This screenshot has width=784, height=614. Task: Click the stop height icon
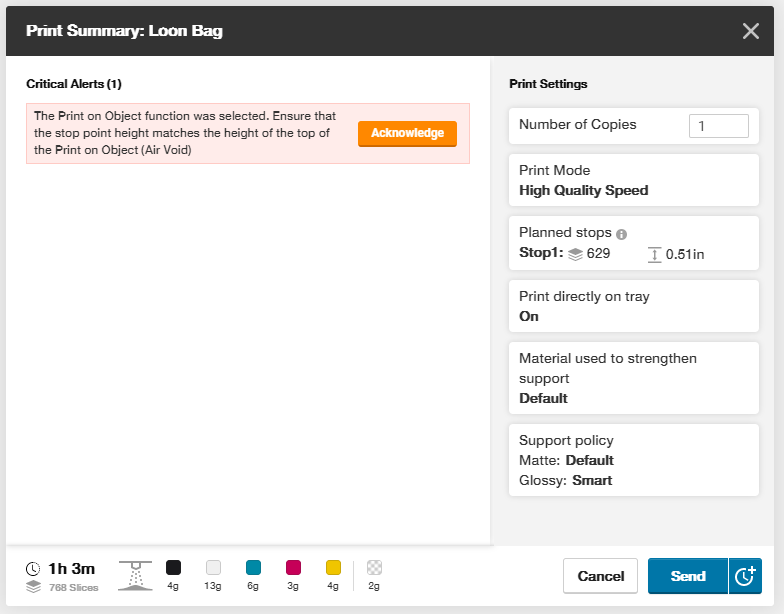coord(655,254)
